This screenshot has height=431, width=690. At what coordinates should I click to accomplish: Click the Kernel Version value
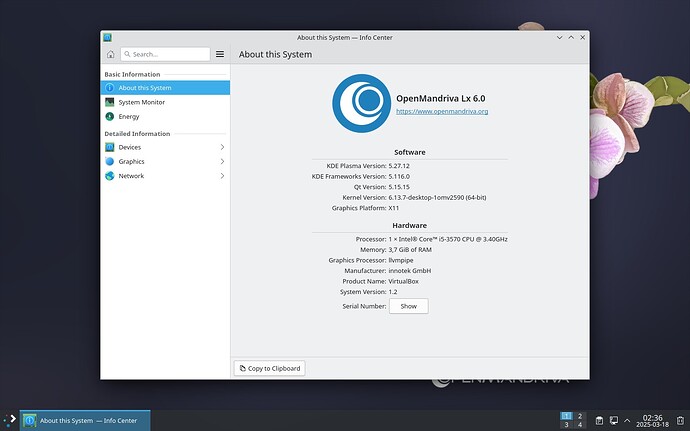(x=437, y=197)
